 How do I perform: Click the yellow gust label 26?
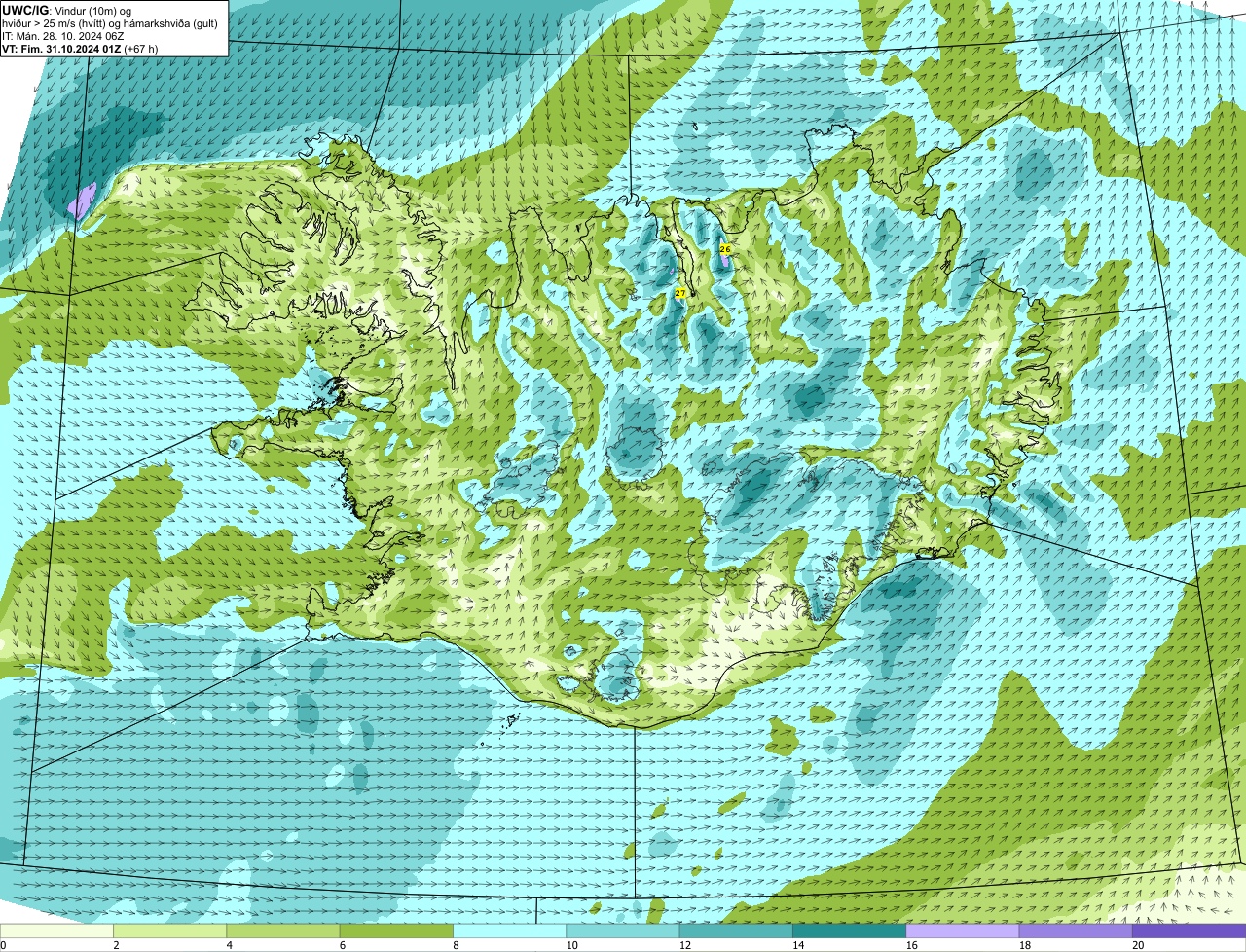click(x=725, y=249)
